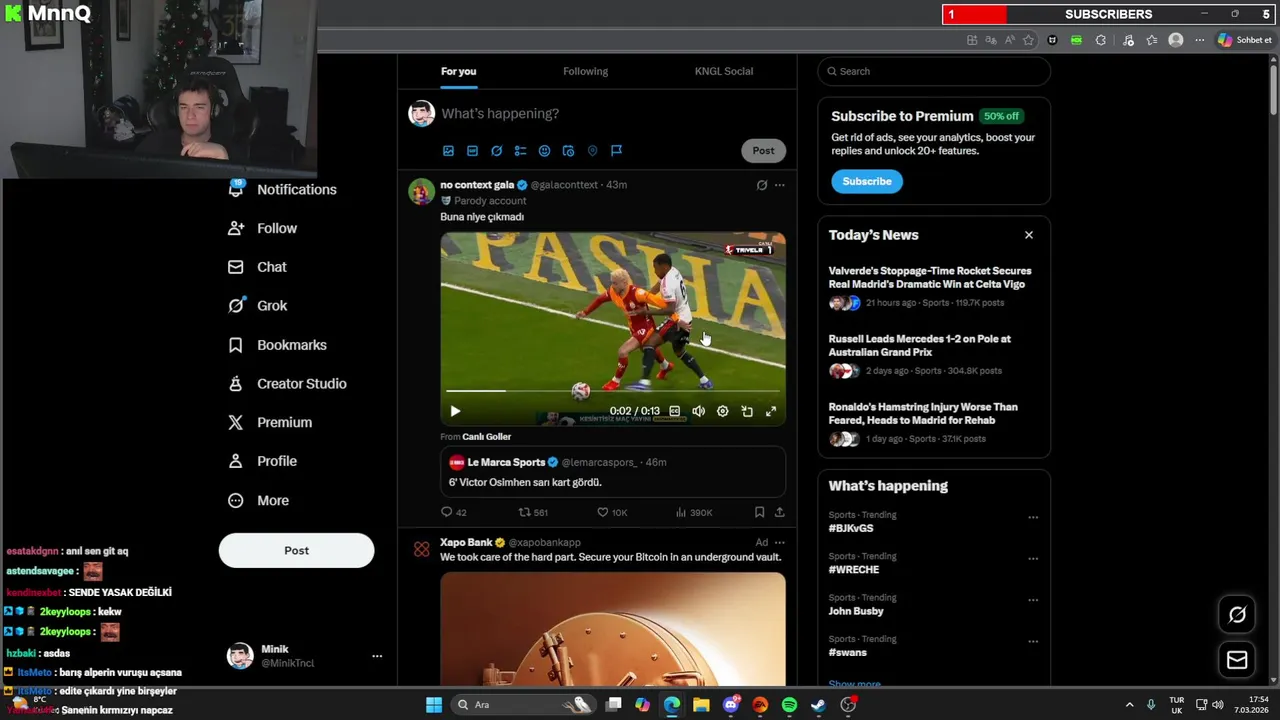Open options for #WRECHE trend
This screenshot has width=1280, height=720.
(1033, 558)
